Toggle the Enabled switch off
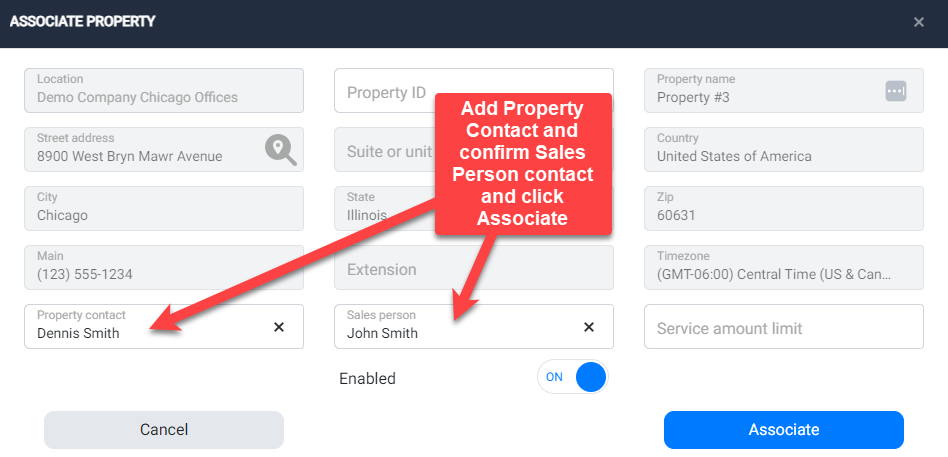Screen dimensions: 948x457 573,378
